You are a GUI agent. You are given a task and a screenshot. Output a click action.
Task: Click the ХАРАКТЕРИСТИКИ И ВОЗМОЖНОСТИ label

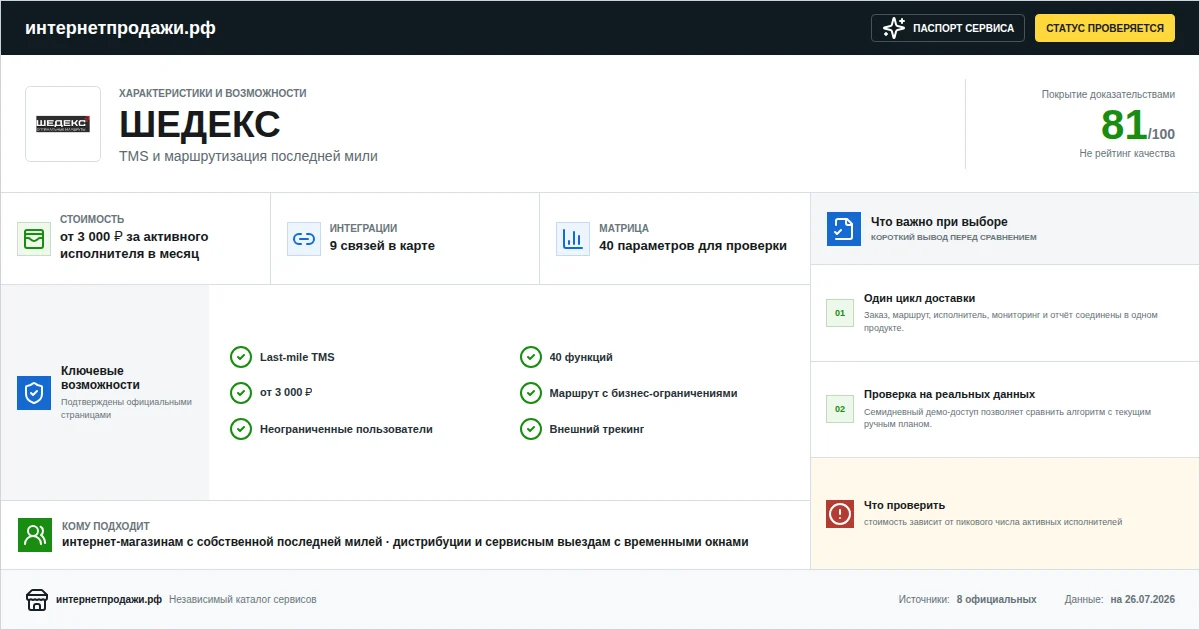[x=213, y=93]
